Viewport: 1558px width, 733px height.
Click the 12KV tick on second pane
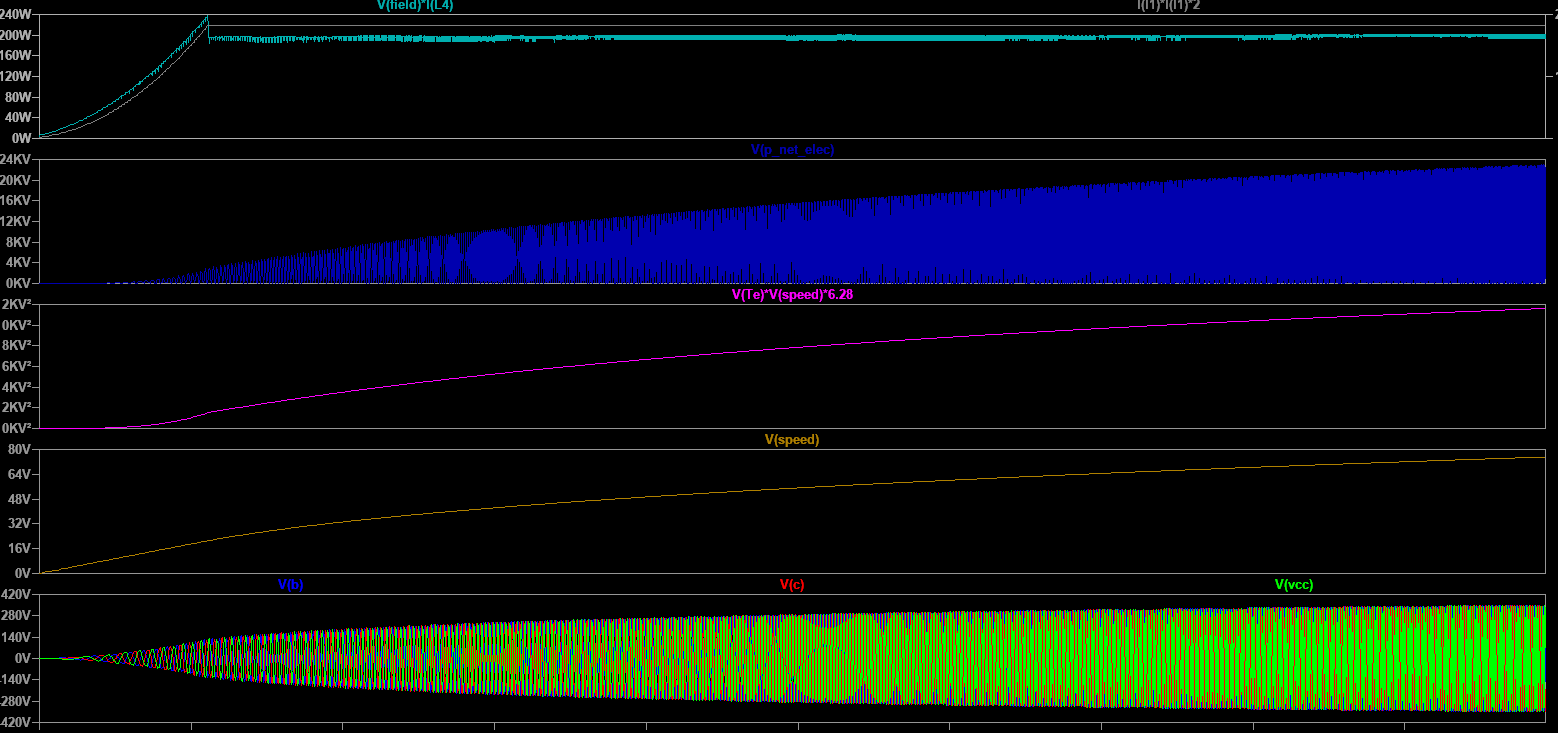pos(17,221)
